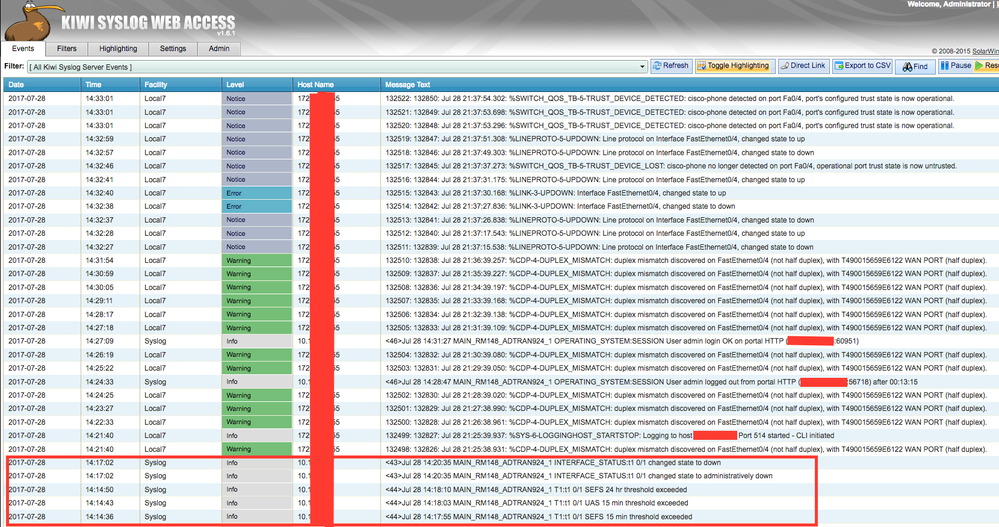
Task: Click the Error level at 14:32:40
Action: click(257, 193)
